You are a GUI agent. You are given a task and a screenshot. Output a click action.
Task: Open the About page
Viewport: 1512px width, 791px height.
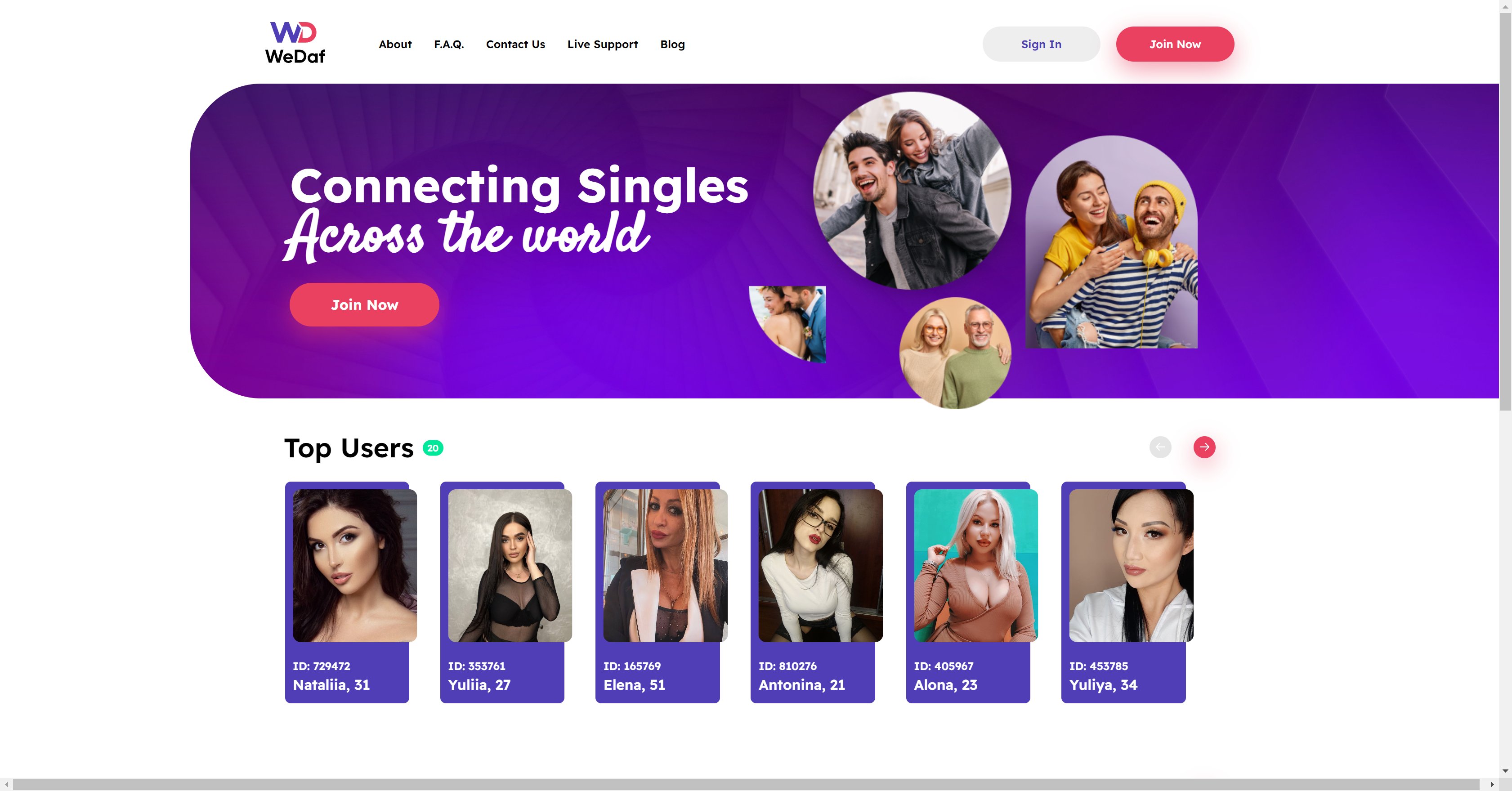[x=395, y=44]
